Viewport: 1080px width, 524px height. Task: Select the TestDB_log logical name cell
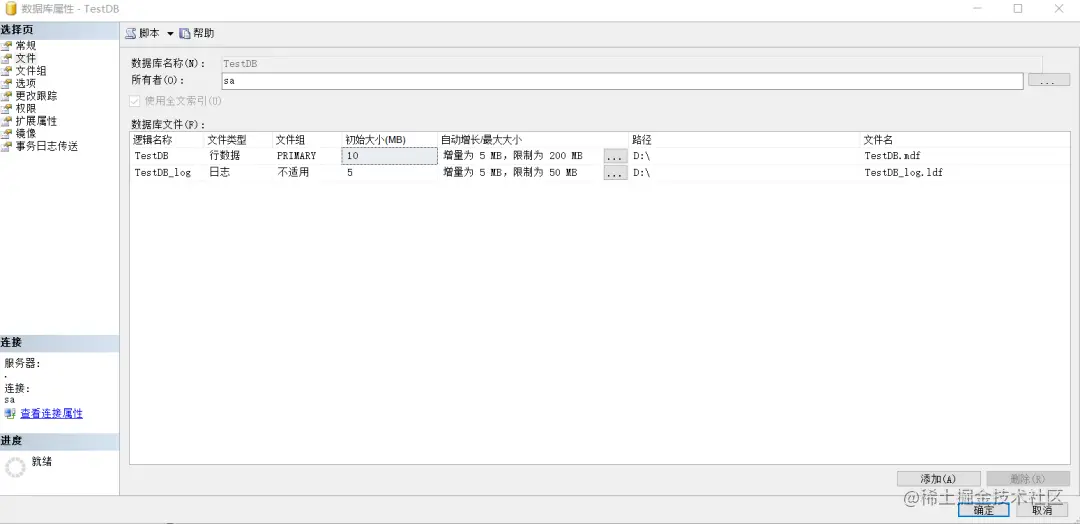point(167,173)
